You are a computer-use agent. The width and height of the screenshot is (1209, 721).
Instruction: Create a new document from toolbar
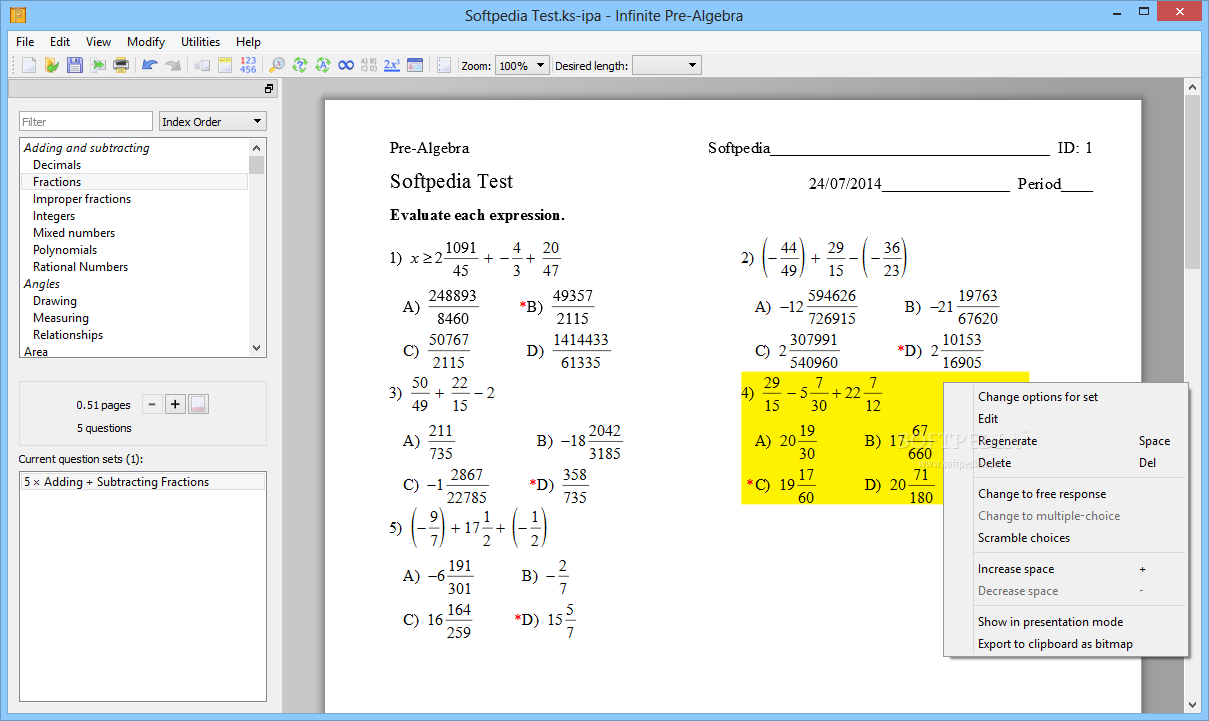coord(29,65)
